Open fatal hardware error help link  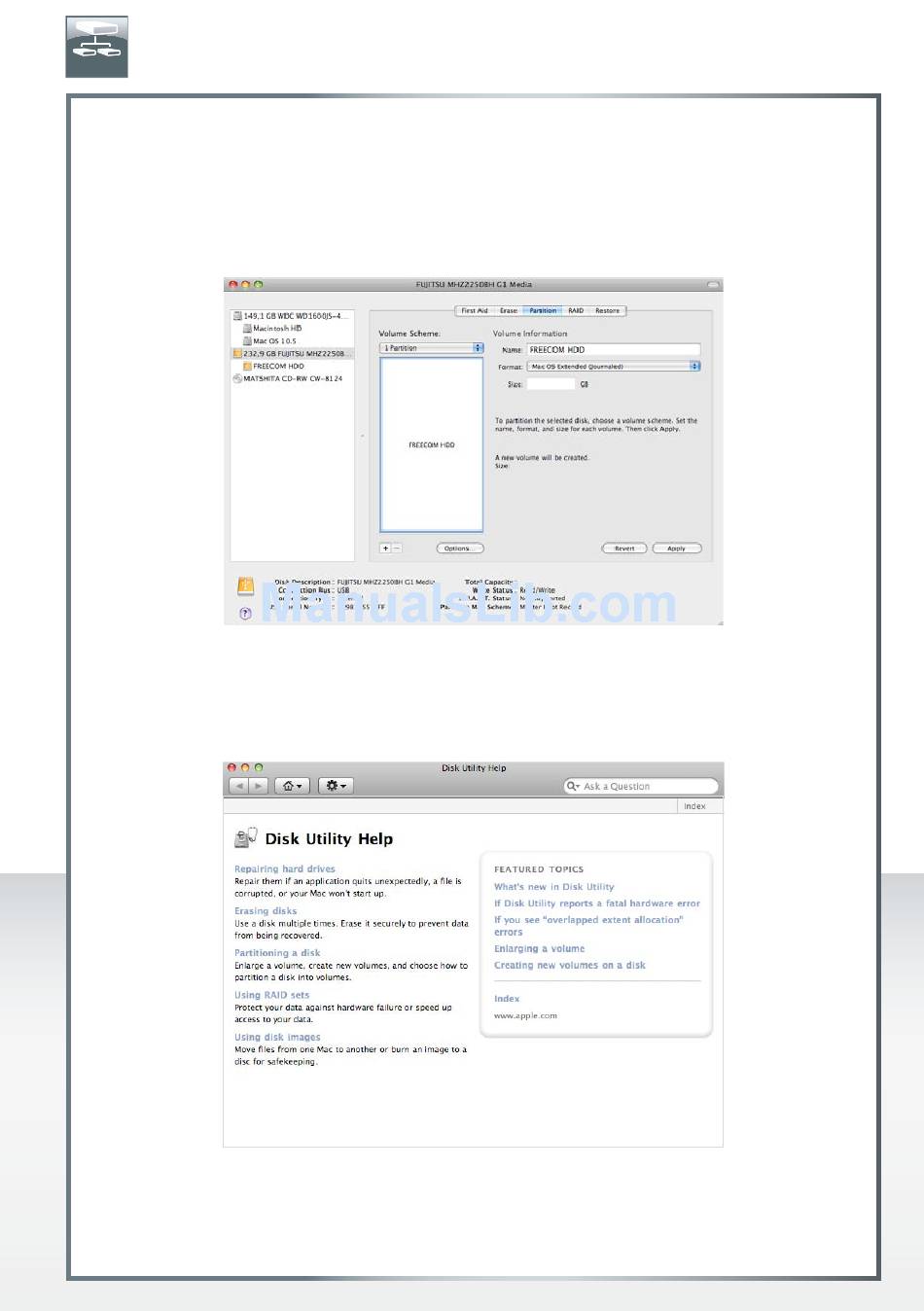pyautogui.click(x=597, y=904)
